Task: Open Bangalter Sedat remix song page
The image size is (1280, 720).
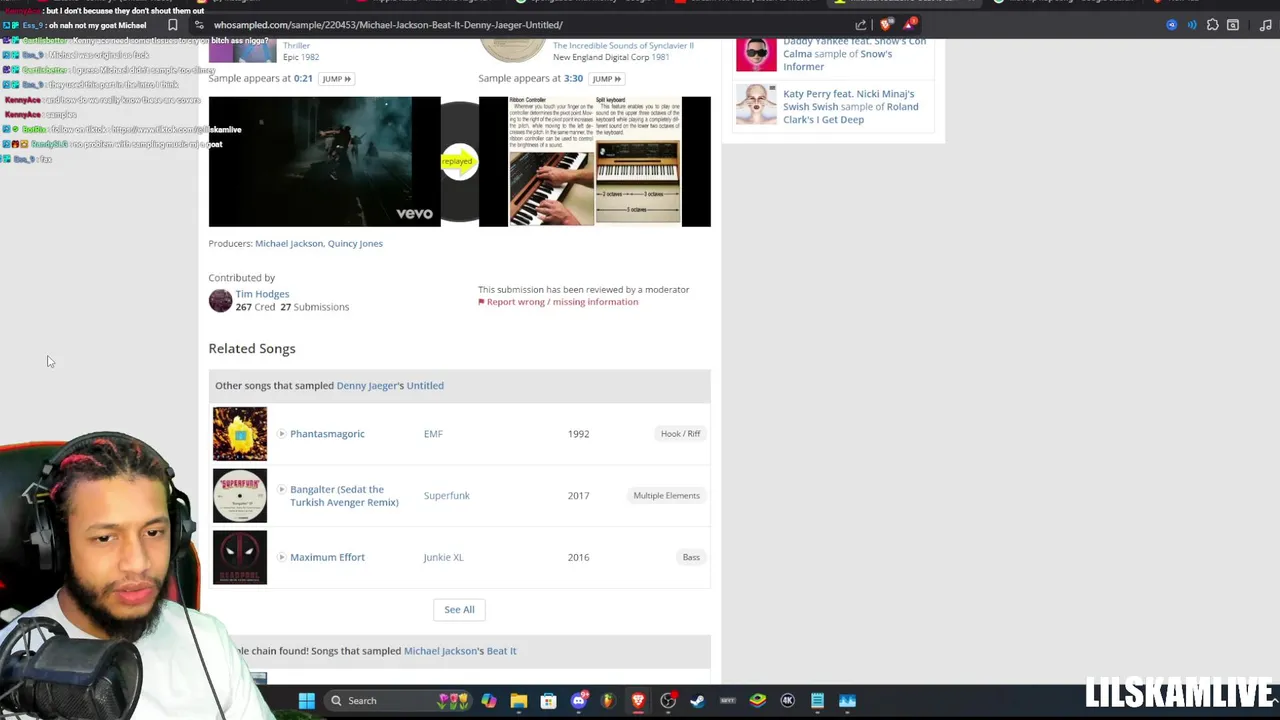Action: [x=344, y=496]
